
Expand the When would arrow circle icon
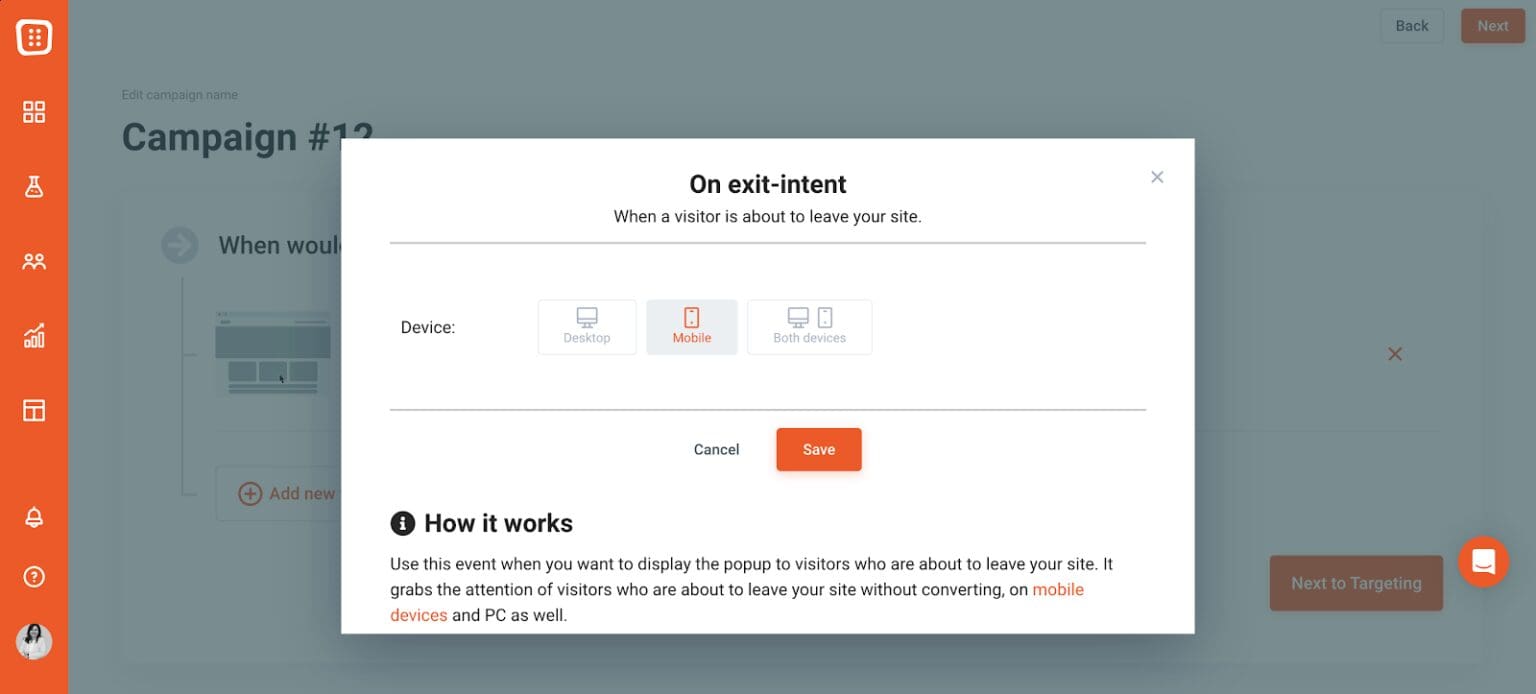point(179,244)
